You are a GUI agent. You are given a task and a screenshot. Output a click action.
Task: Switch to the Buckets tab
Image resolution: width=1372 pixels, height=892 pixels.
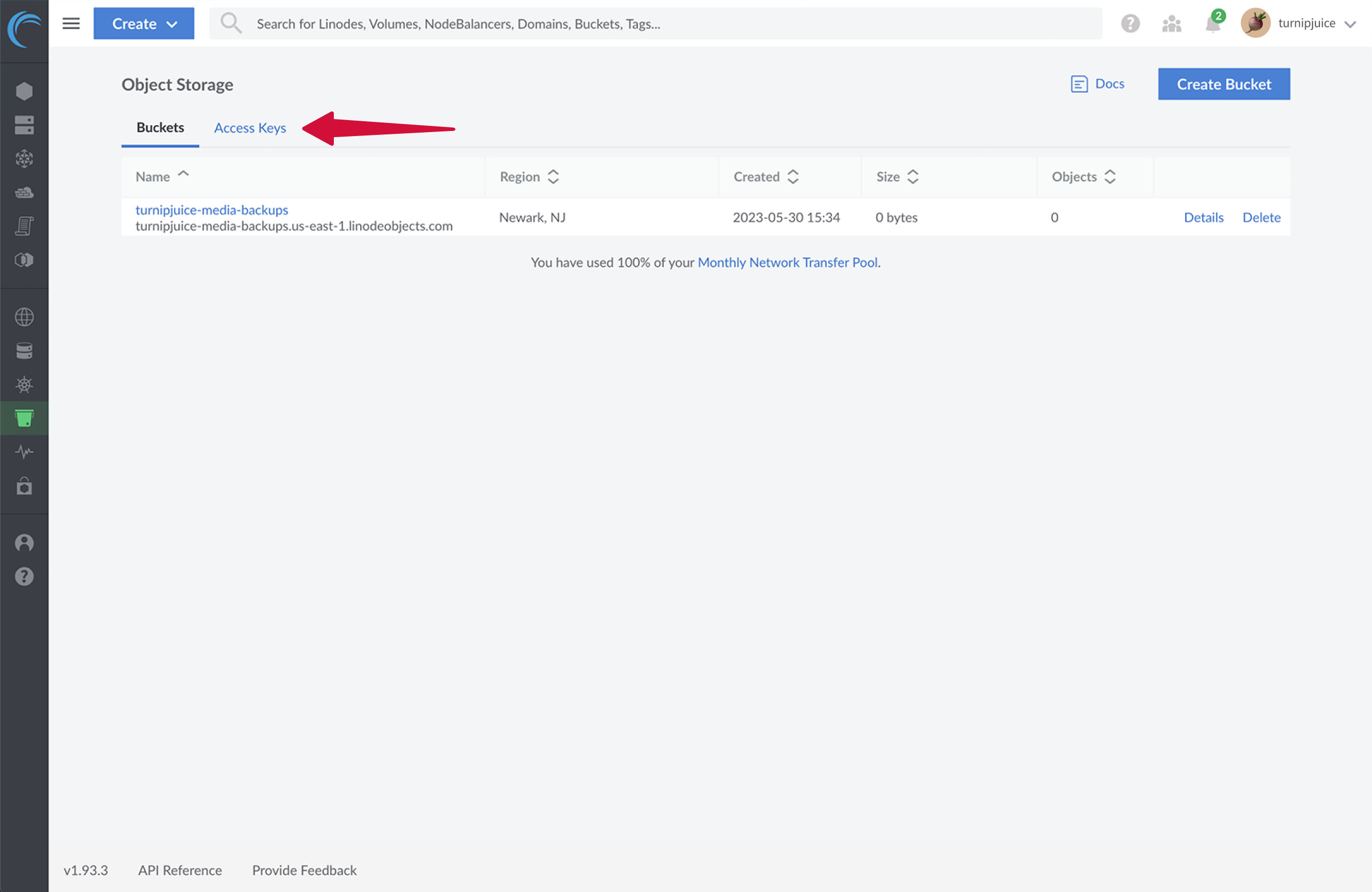[160, 128]
